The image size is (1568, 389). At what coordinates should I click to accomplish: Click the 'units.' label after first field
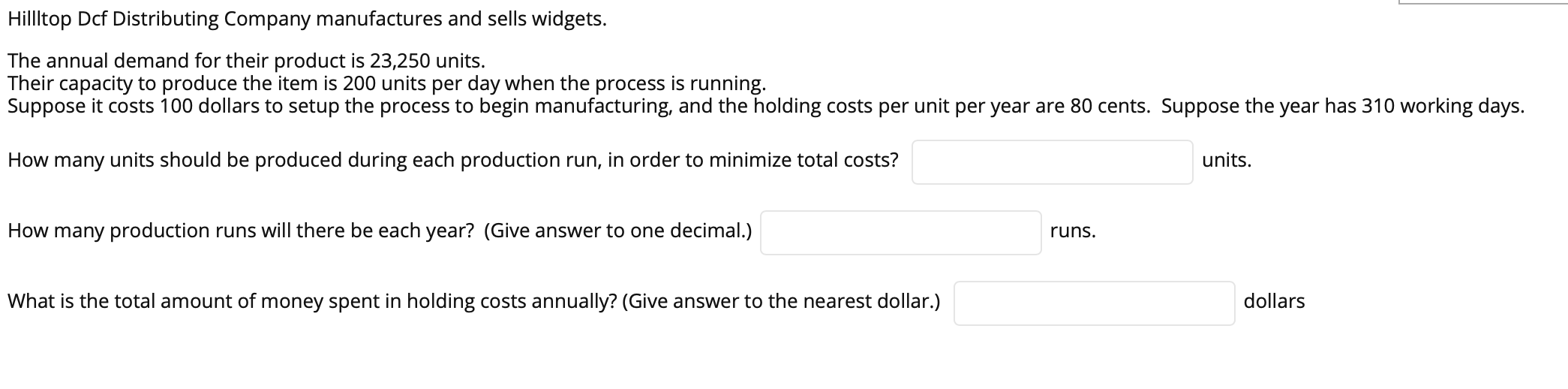(1227, 160)
